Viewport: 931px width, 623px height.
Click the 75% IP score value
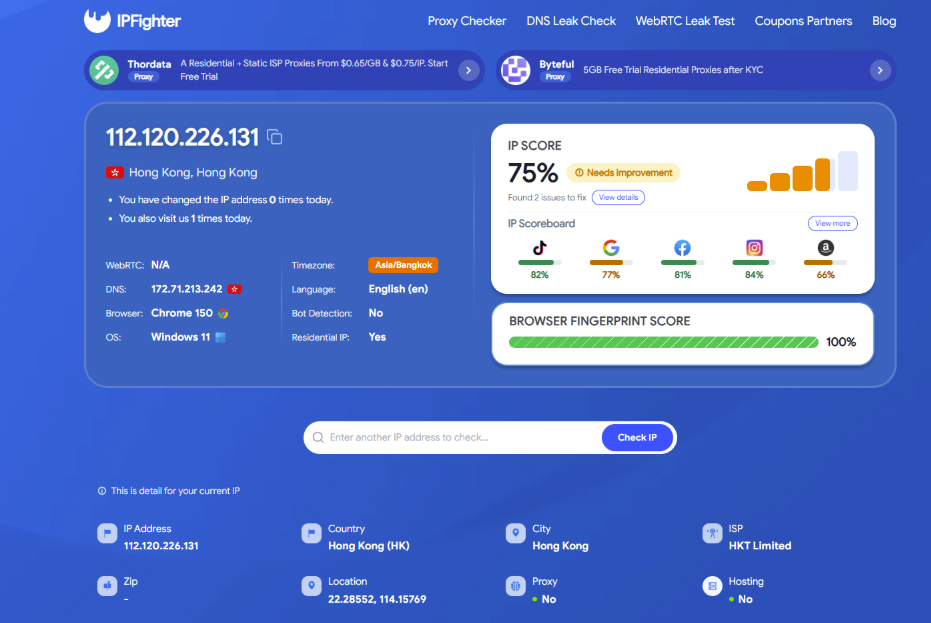[x=533, y=173]
